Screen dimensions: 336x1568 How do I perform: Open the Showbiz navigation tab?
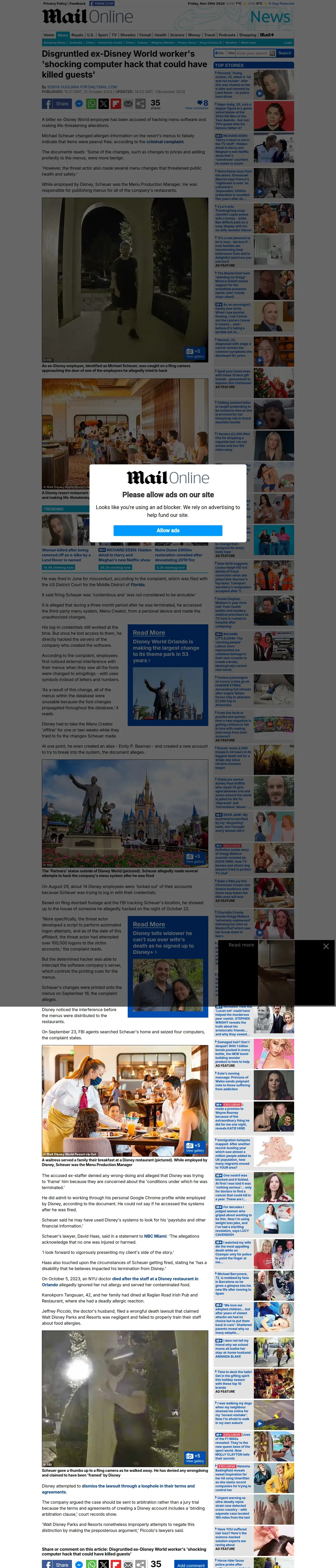[x=127, y=35]
